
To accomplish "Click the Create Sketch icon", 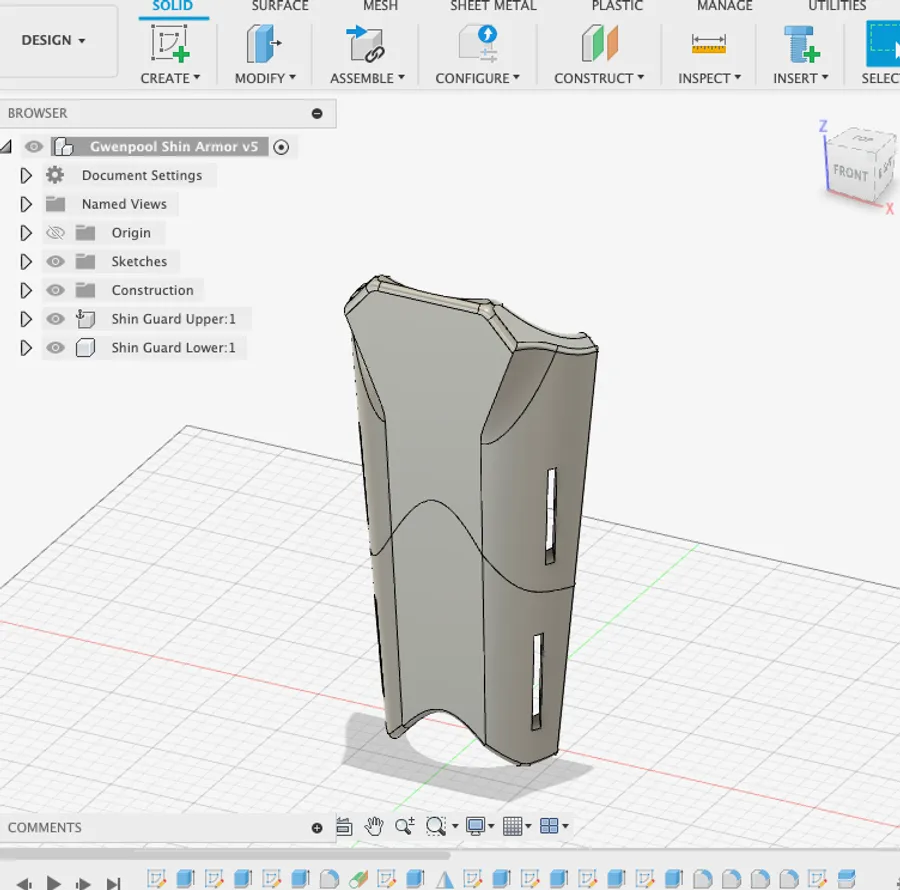I will pos(170,44).
